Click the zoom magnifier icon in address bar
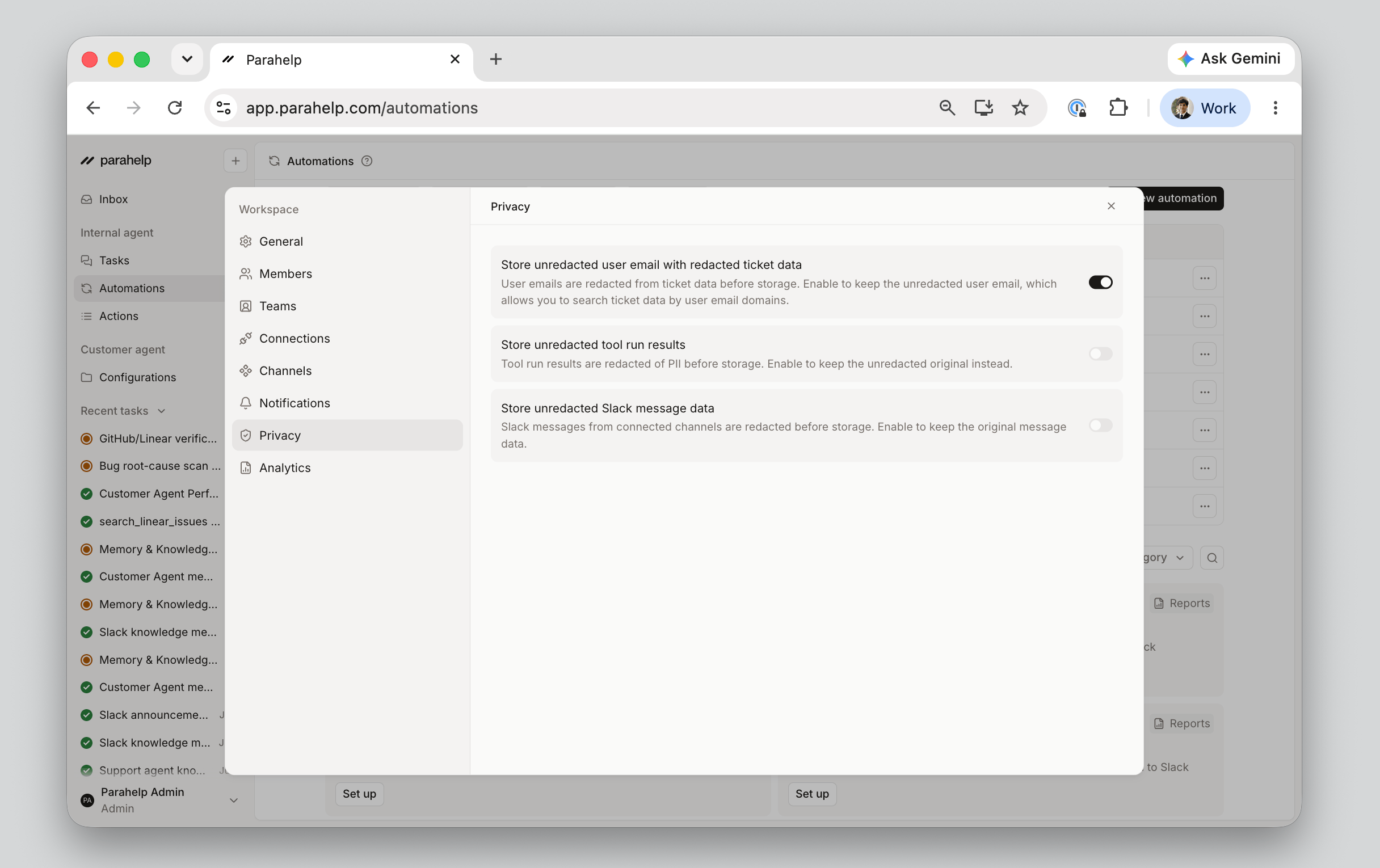 [946, 108]
